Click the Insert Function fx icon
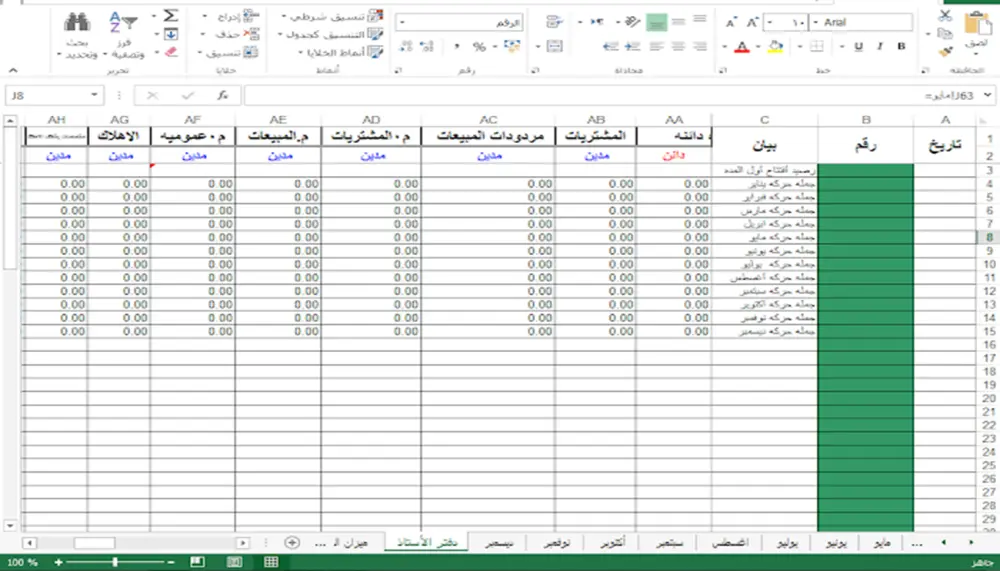The image size is (1000, 571). pos(222,95)
